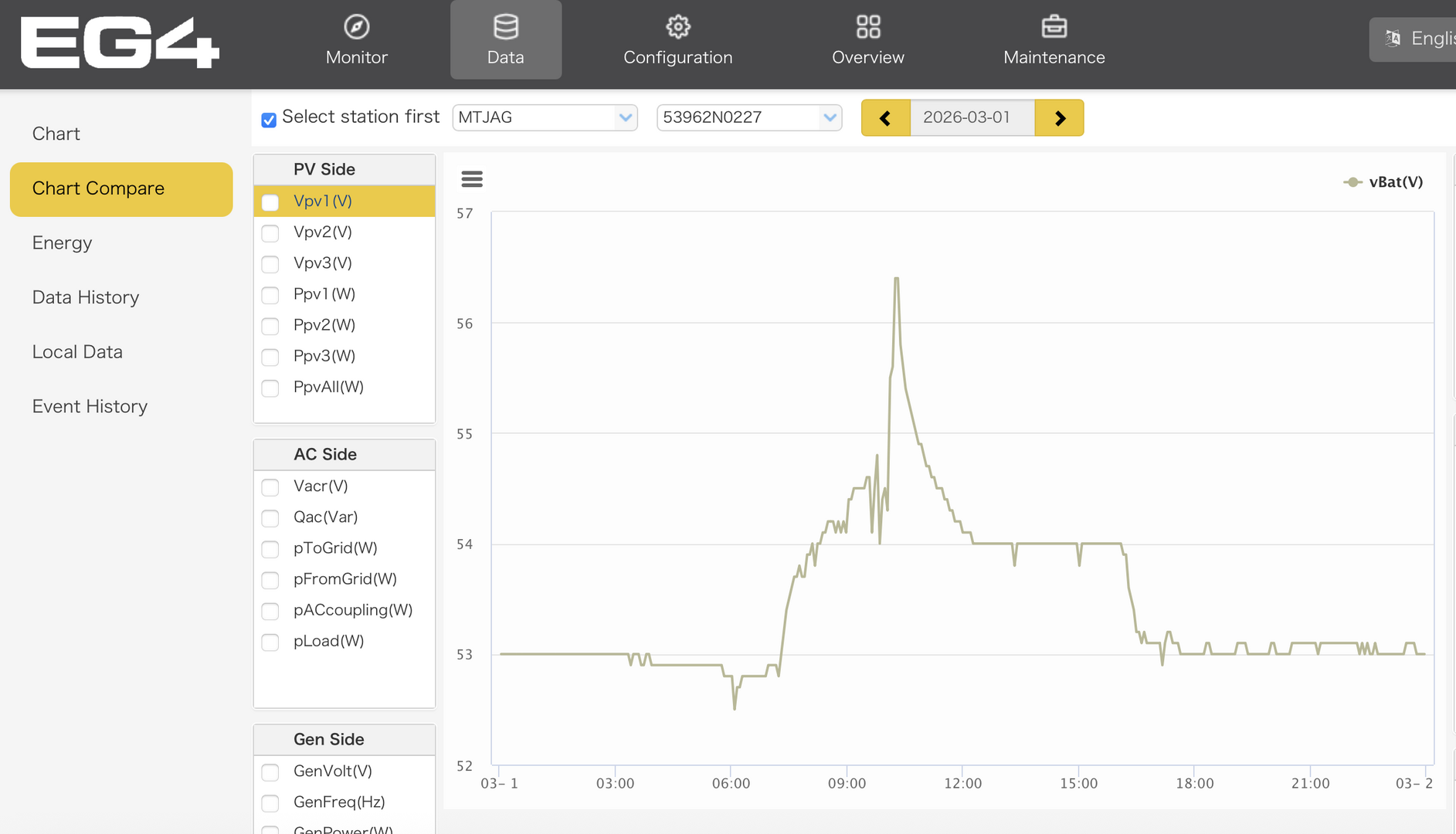Open Maintenance toolbox icon
This screenshot has width=1456, height=834.
[1054, 27]
